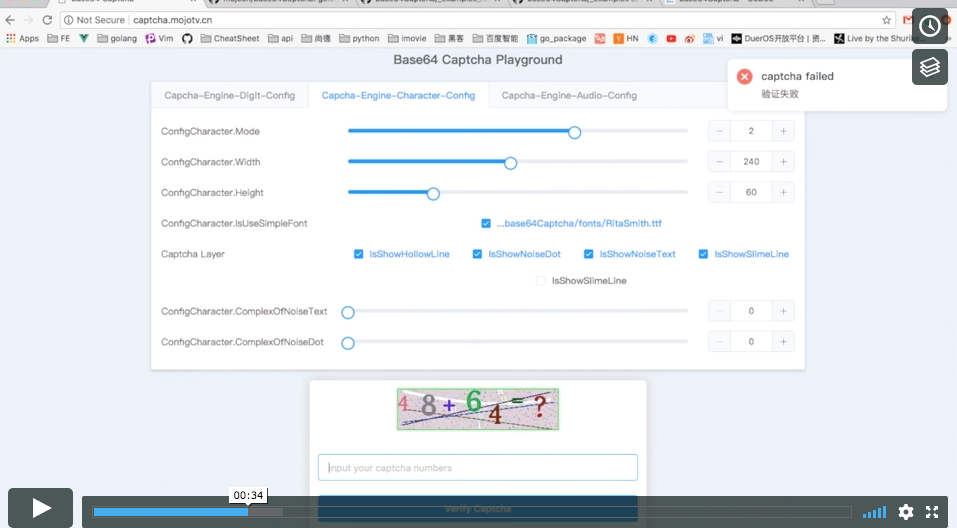
Task: Open the Vim bookmark
Action: [159, 38]
